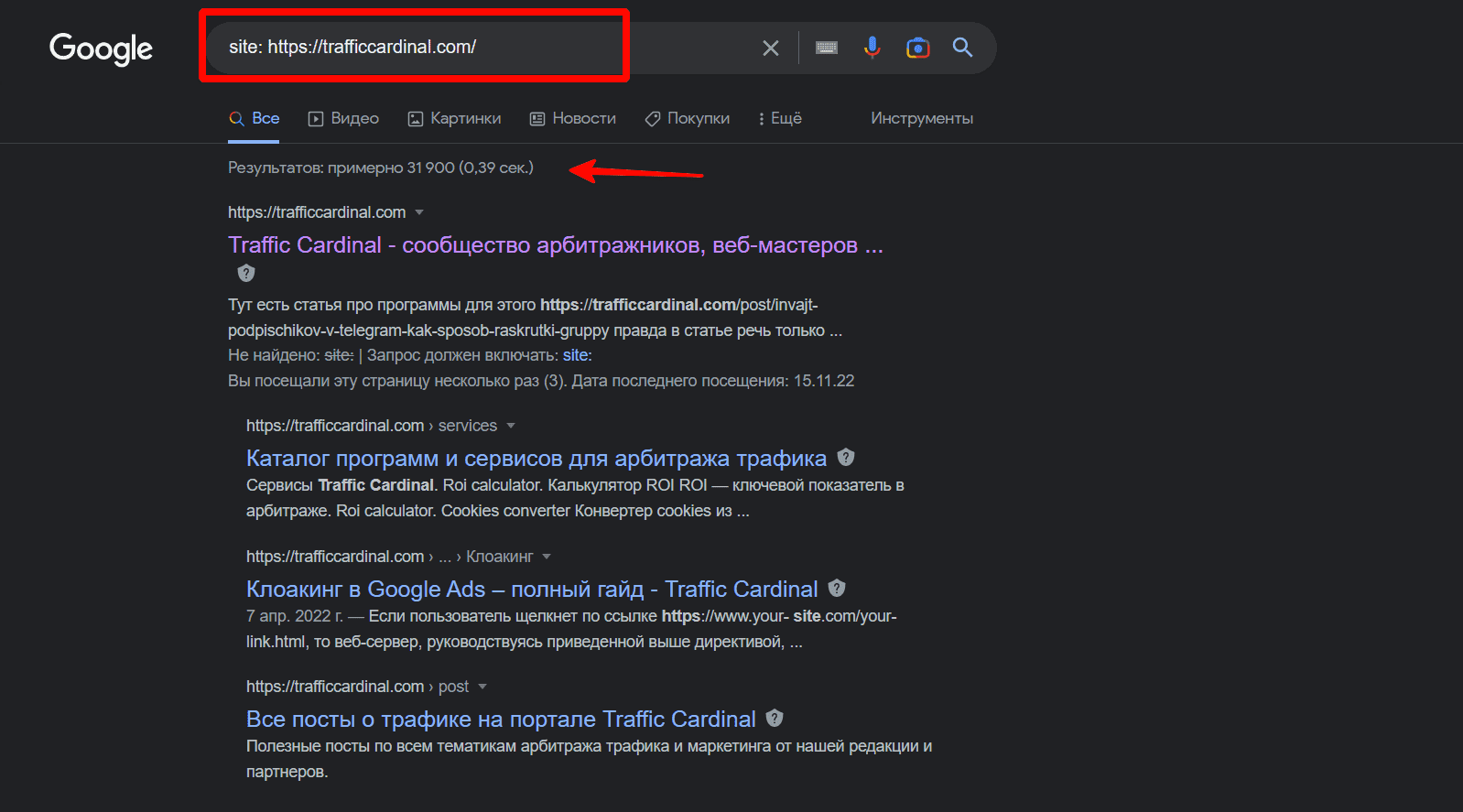Image resolution: width=1463 pixels, height=812 pixels.
Task: Click the Google logo
Action: [101, 49]
